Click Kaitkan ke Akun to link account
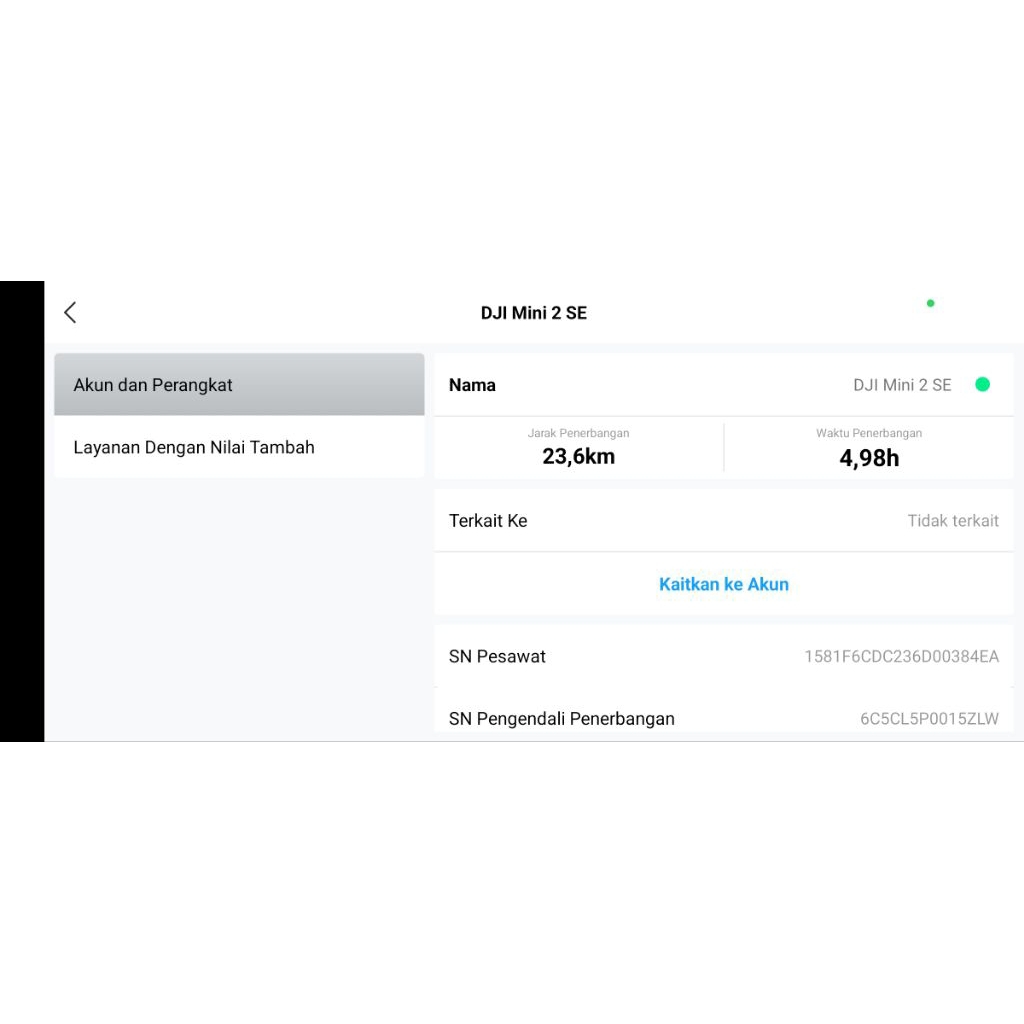The width and height of the screenshot is (1024, 1024). (723, 584)
